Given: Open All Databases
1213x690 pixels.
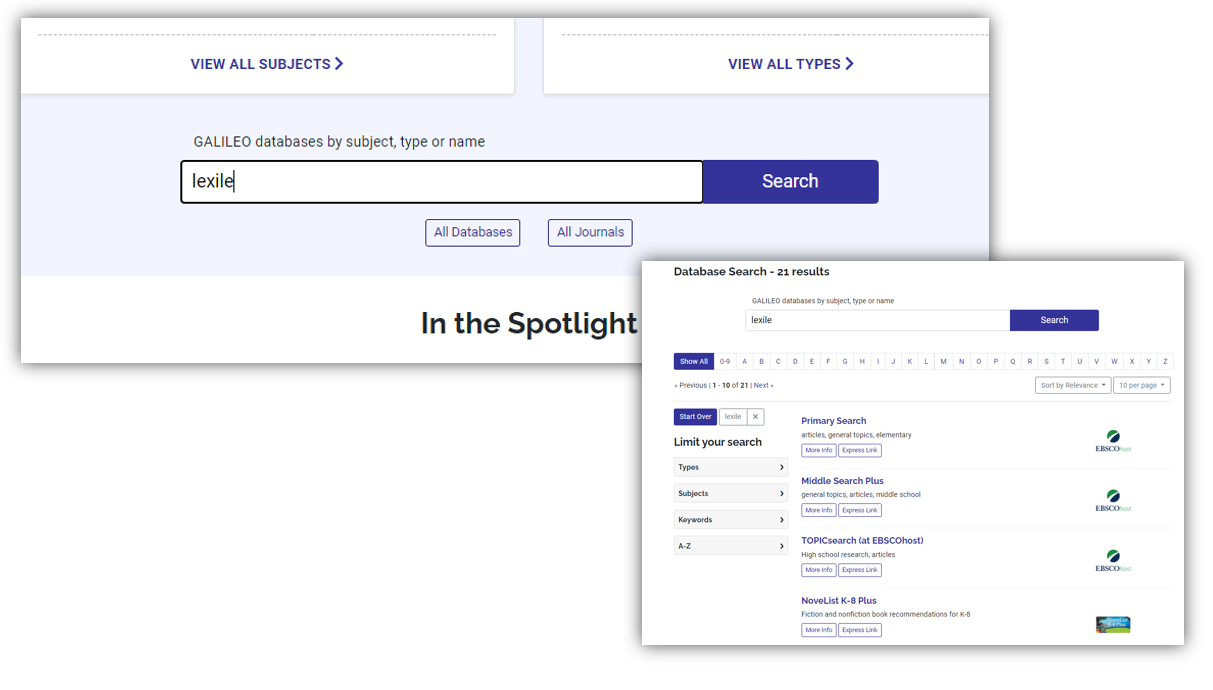Looking at the screenshot, I should pyautogui.click(x=473, y=232).
